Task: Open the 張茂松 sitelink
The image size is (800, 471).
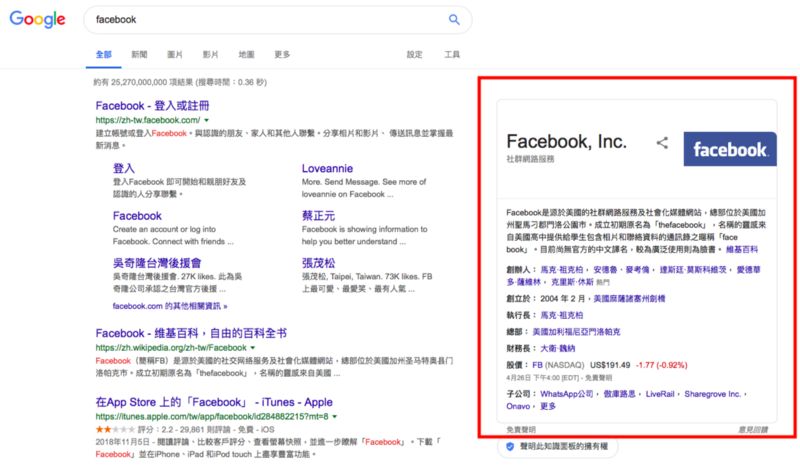Action: [318, 263]
